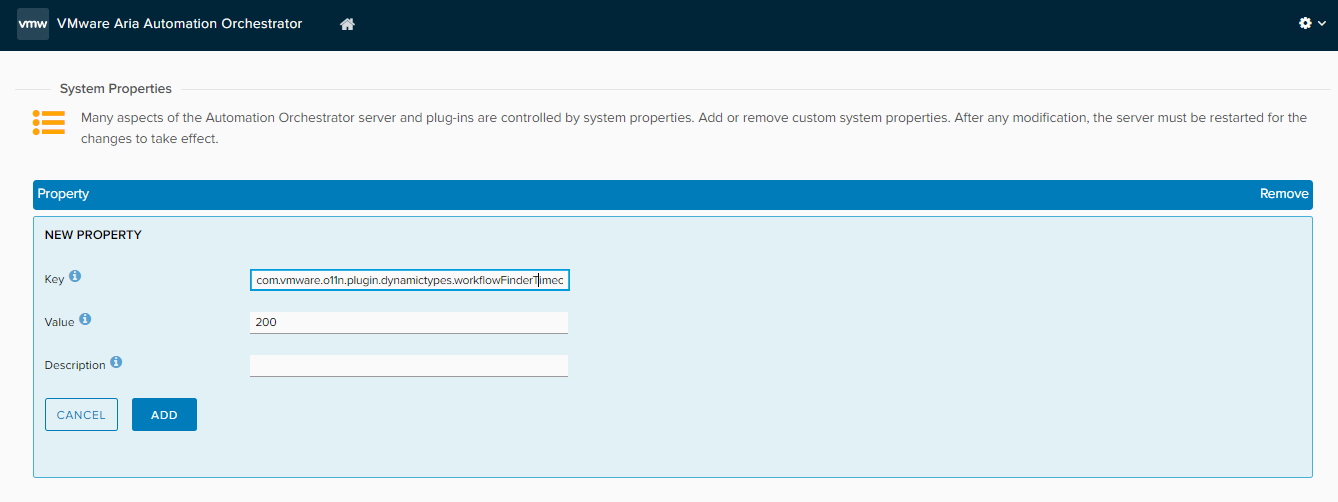This screenshot has width=1338, height=502.
Task: Click the Key field label
Action: 54,279
